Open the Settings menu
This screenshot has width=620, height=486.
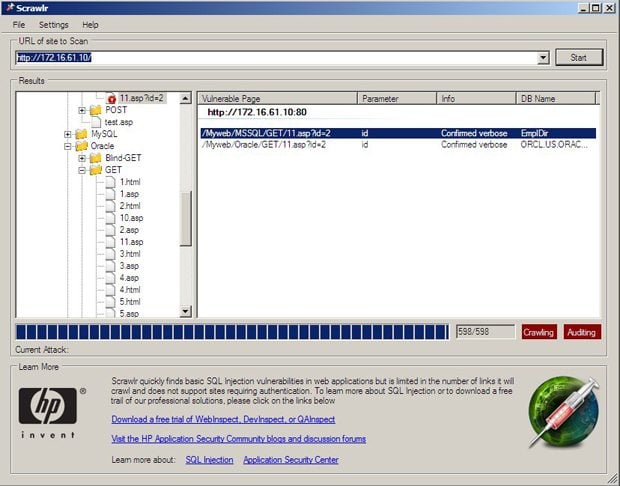tap(53, 24)
